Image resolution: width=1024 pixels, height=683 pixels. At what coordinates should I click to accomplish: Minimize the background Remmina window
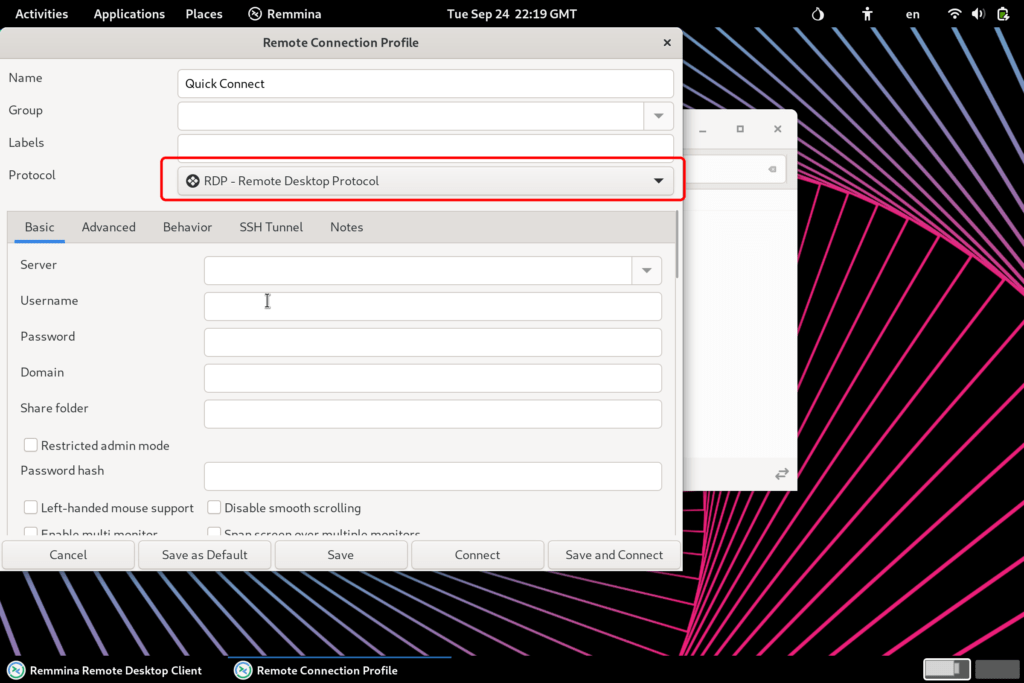click(703, 129)
